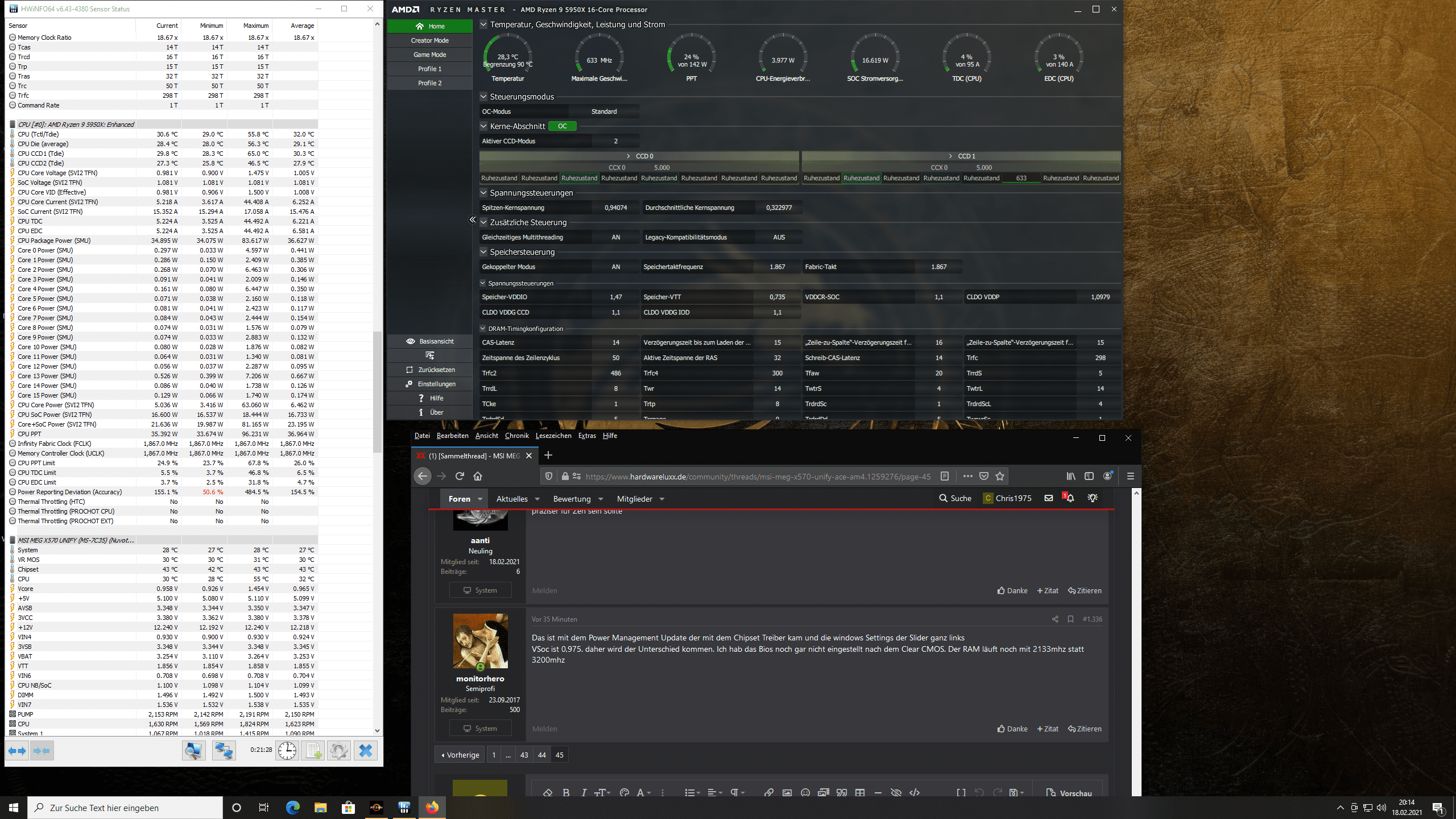Toggle the OC badge in Kerne-Abschnitt
Viewport: 1456px width, 819px height.
pyautogui.click(x=562, y=126)
